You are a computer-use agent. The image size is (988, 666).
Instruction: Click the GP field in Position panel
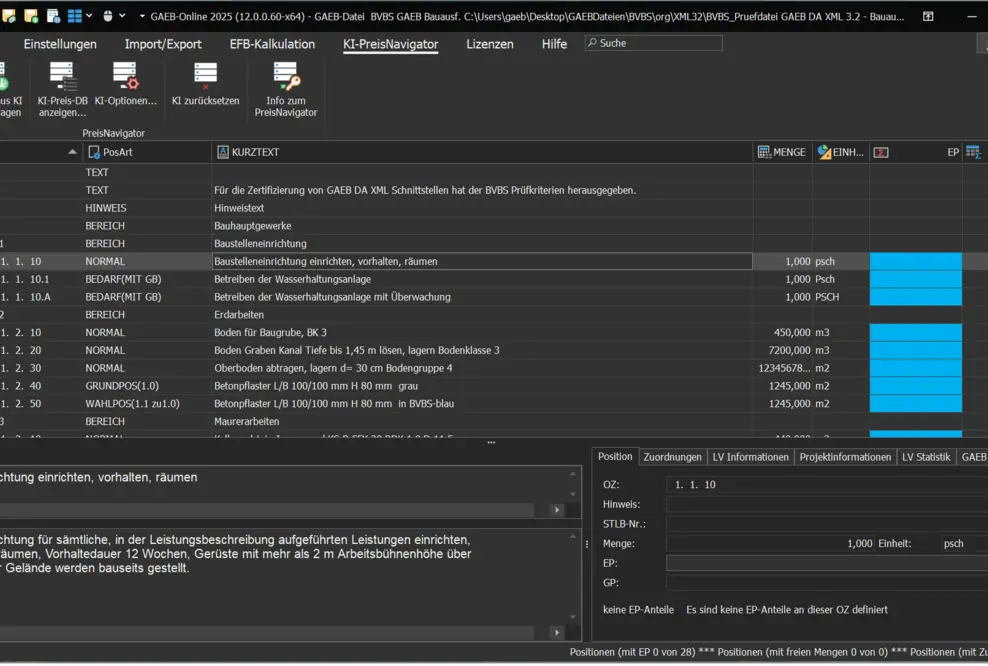click(x=827, y=582)
